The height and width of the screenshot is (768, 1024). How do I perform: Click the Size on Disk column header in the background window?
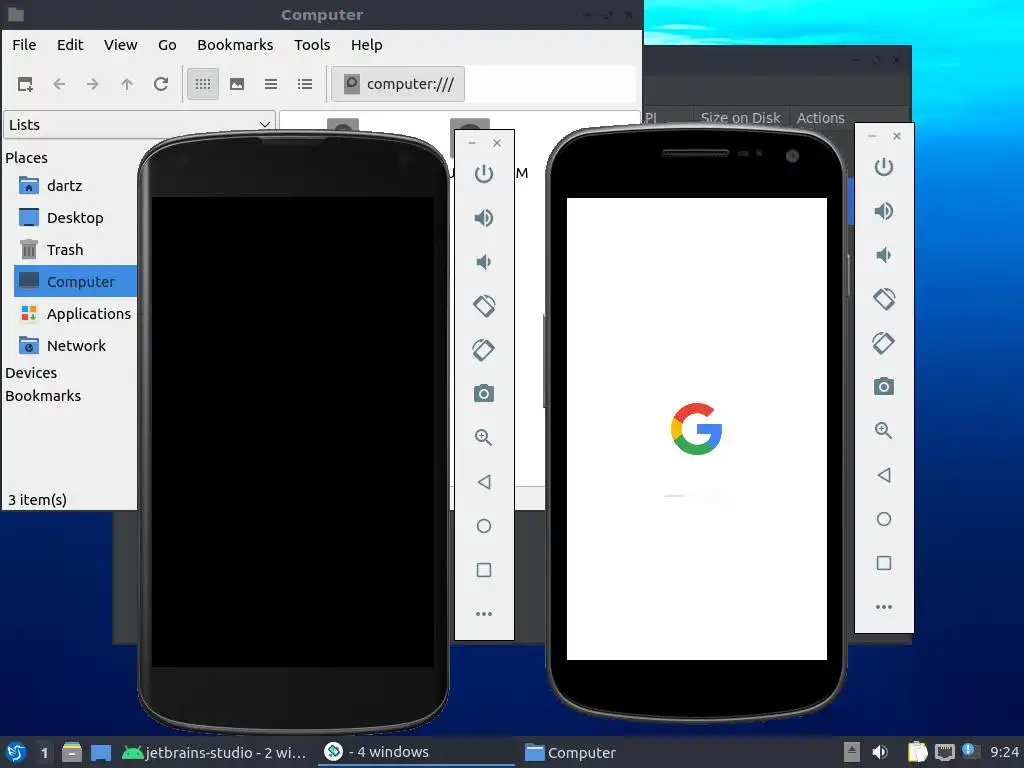[x=741, y=118]
